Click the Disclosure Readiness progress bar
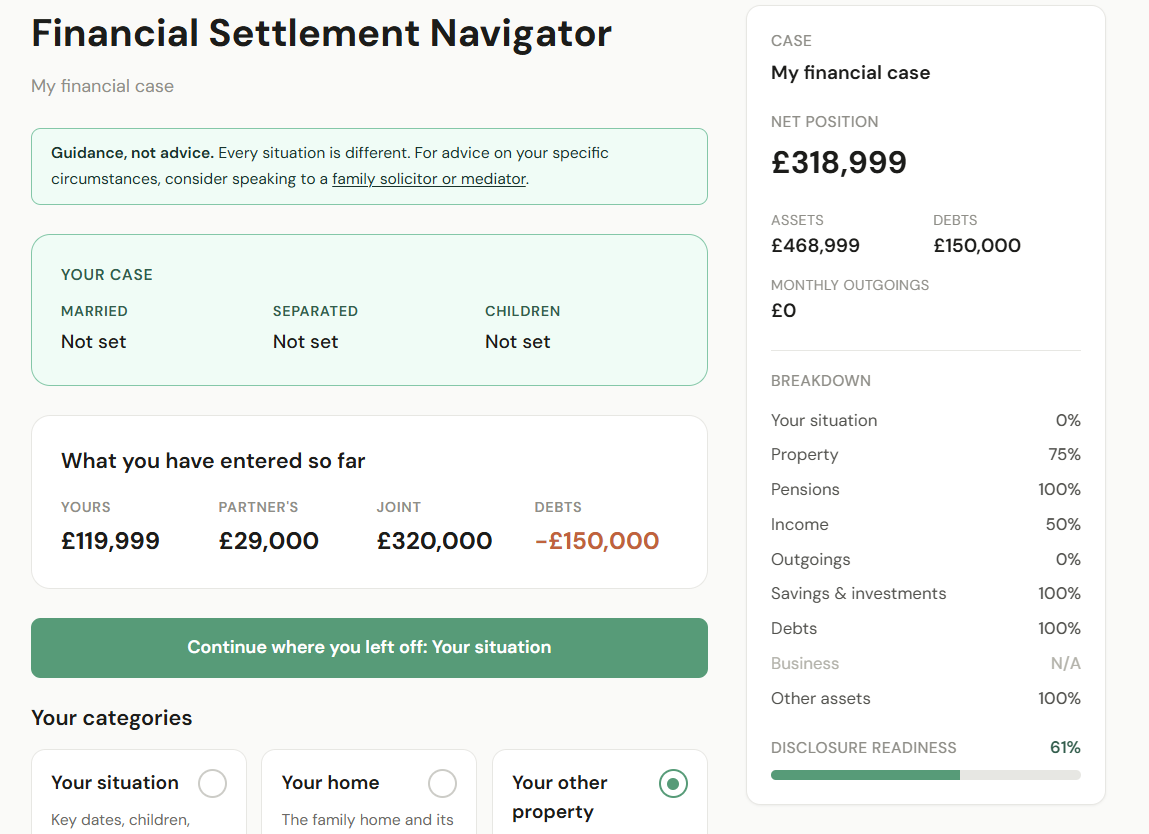1149x834 pixels. pos(925,775)
